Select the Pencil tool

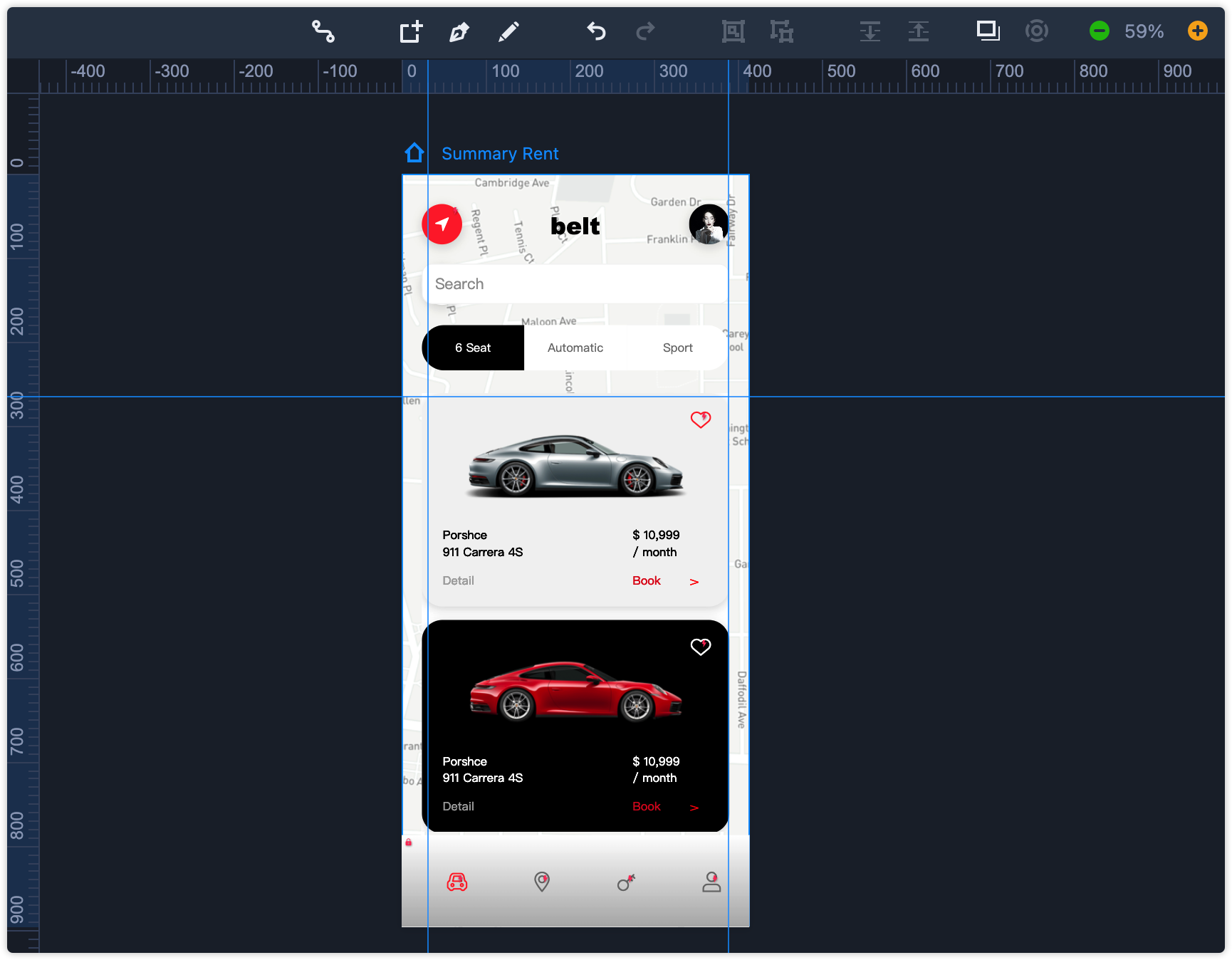[508, 31]
